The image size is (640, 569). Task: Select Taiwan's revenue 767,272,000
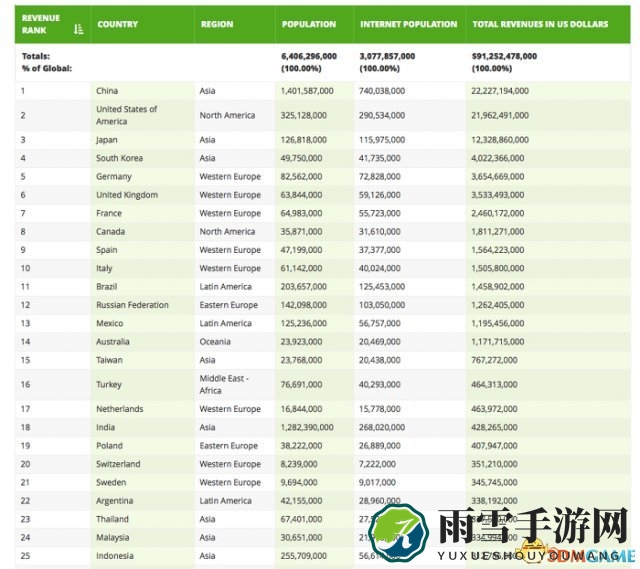coord(494,360)
